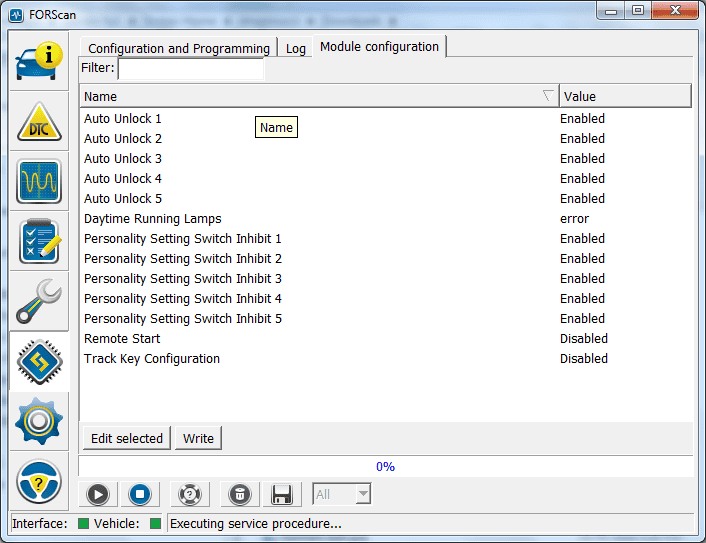Maximize the FORScan window

click(x=638, y=11)
